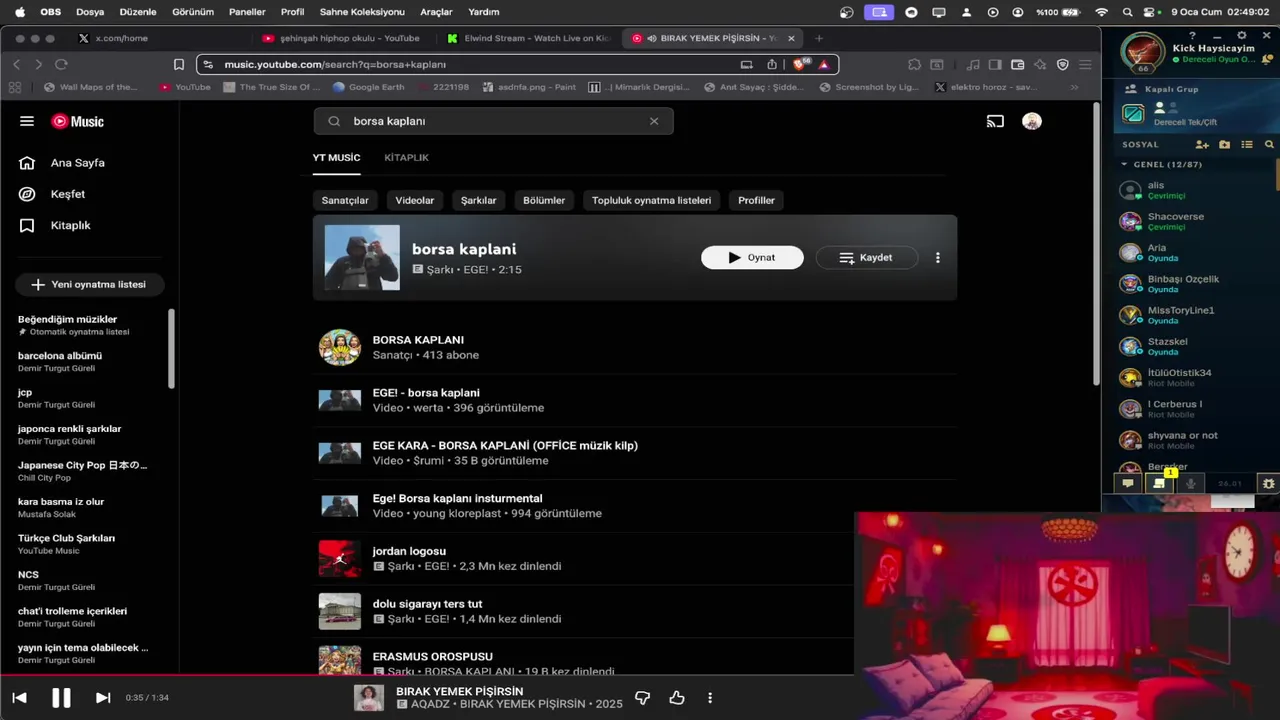Click the search input field
The image size is (1280, 720).
tap(493, 121)
